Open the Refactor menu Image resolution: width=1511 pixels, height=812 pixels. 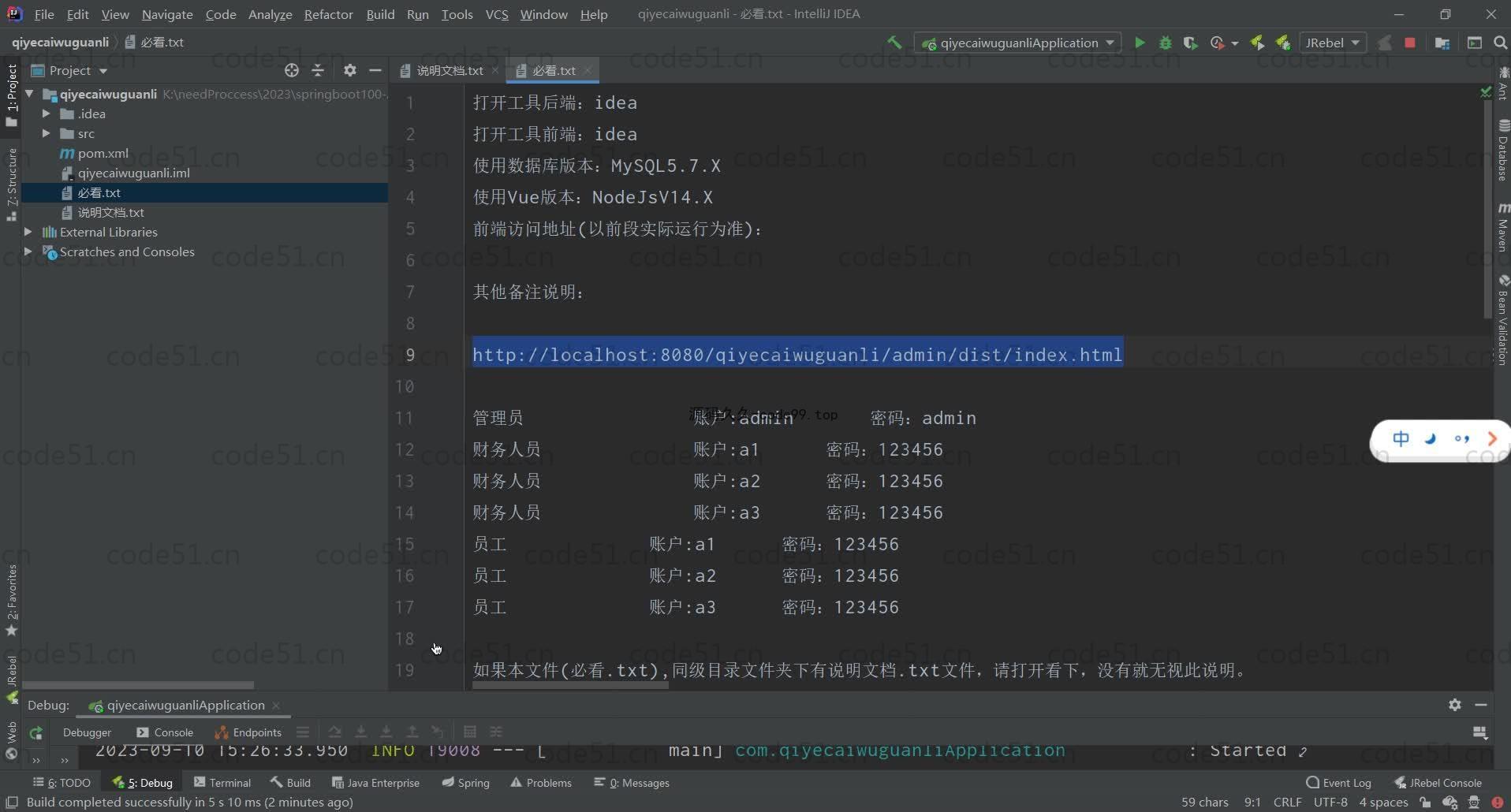tap(328, 14)
